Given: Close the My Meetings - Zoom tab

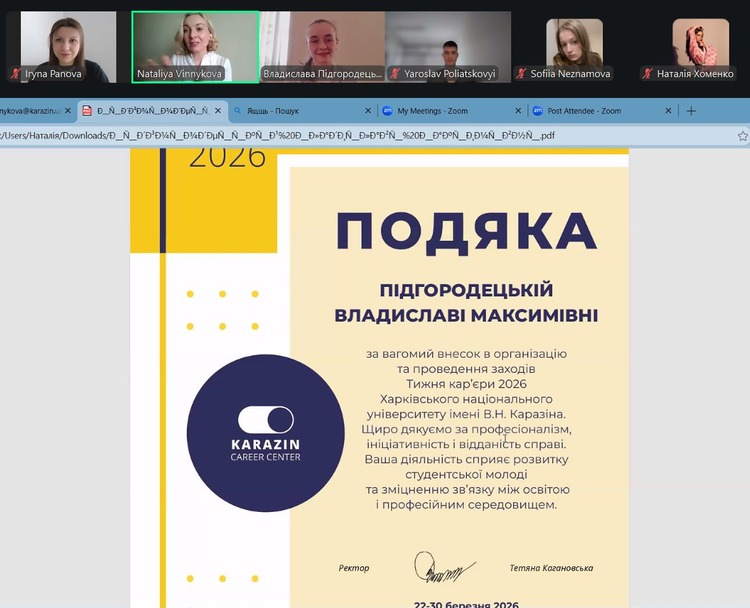Looking at the screenshot, I should click(x=518, y=111).
